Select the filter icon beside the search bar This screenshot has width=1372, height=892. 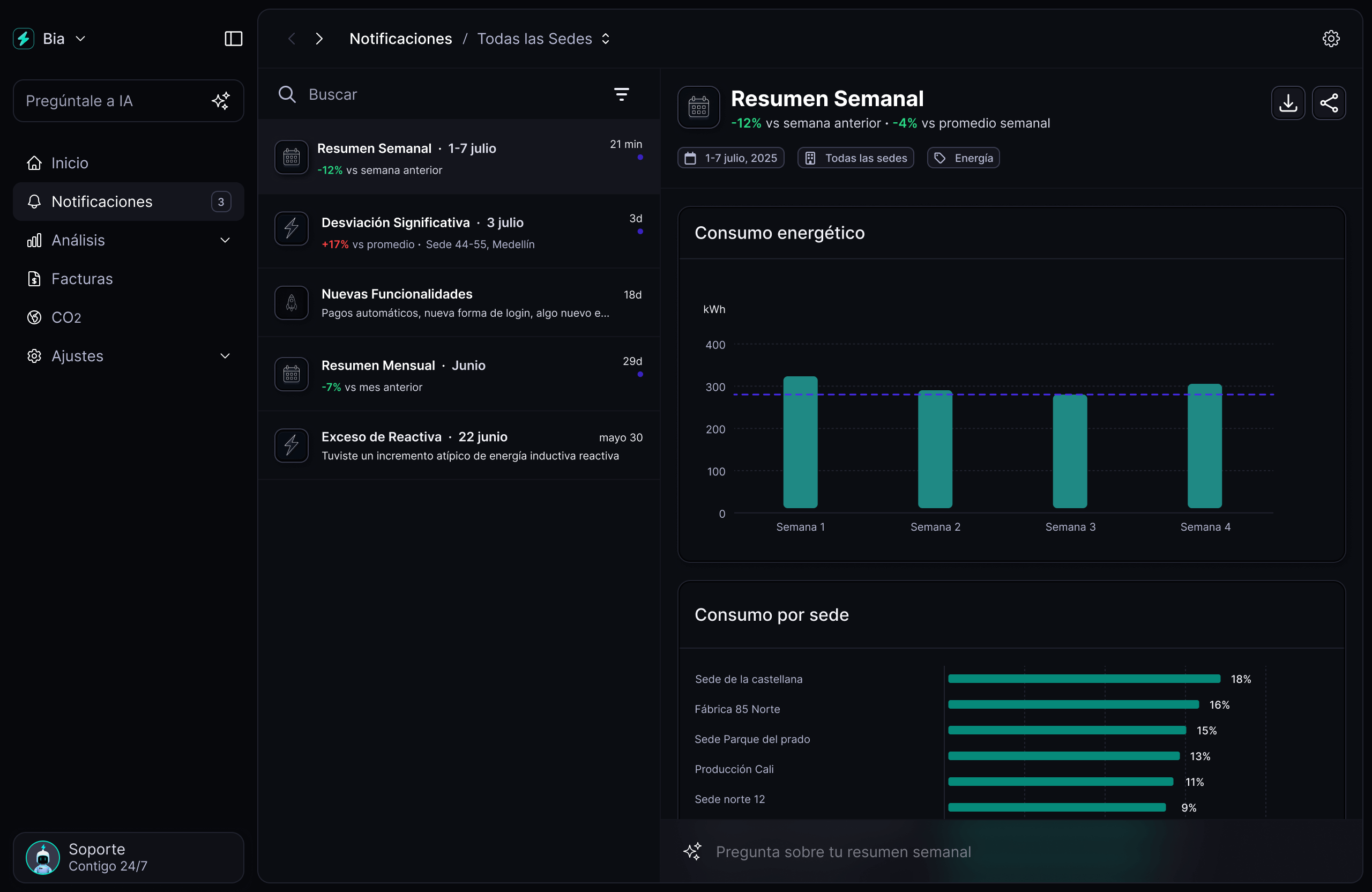(622, 94)
